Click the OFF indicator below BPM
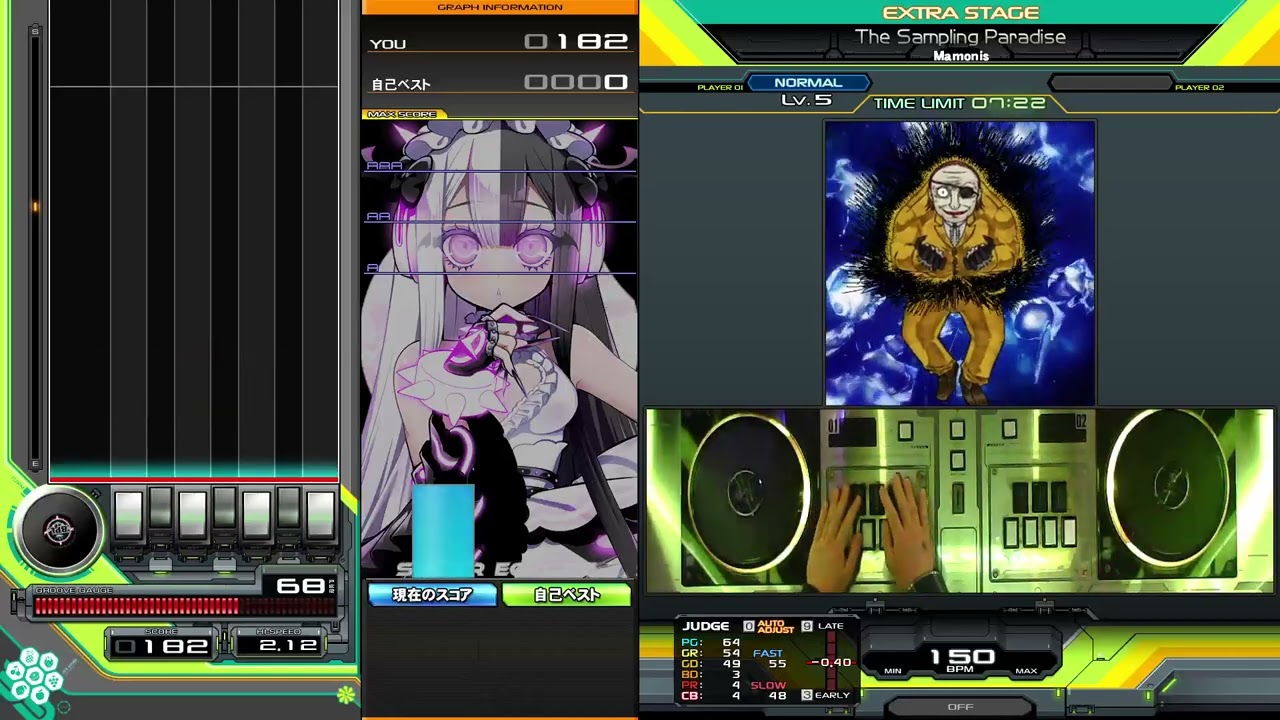 click(960, 707)
